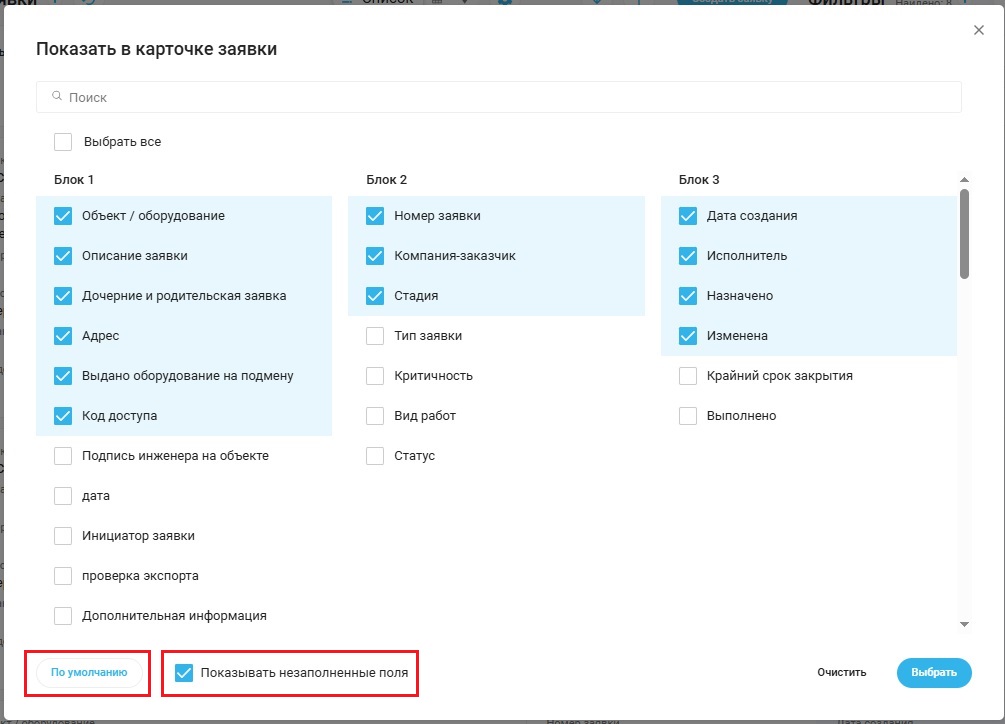1005x724 pixels.
Task: Close the dialog with the X icon
Action: click(x=979, y=31)
